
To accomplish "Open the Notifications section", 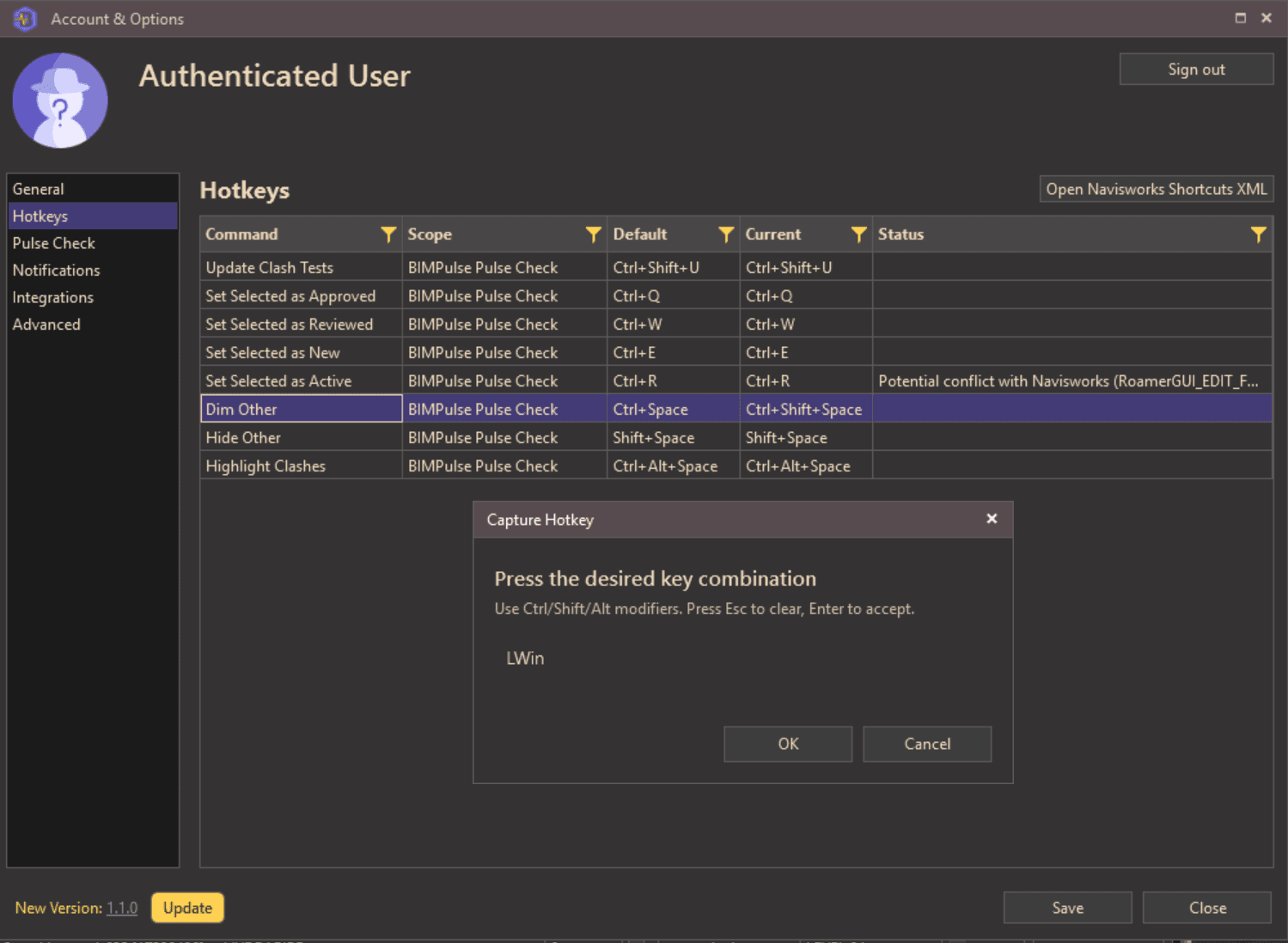I will tap(56, 270).
